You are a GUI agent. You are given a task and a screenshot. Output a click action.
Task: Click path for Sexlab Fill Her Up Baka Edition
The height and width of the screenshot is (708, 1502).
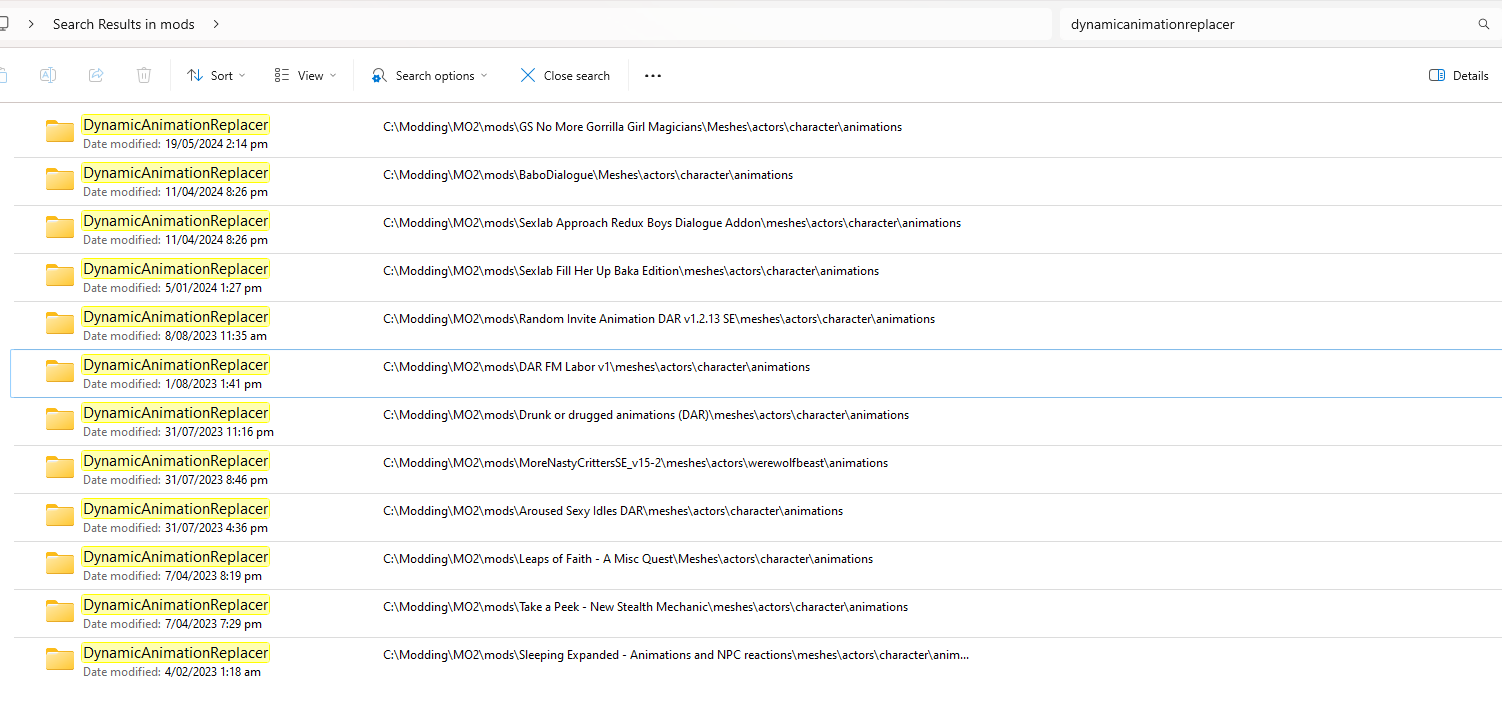(631, 271)
